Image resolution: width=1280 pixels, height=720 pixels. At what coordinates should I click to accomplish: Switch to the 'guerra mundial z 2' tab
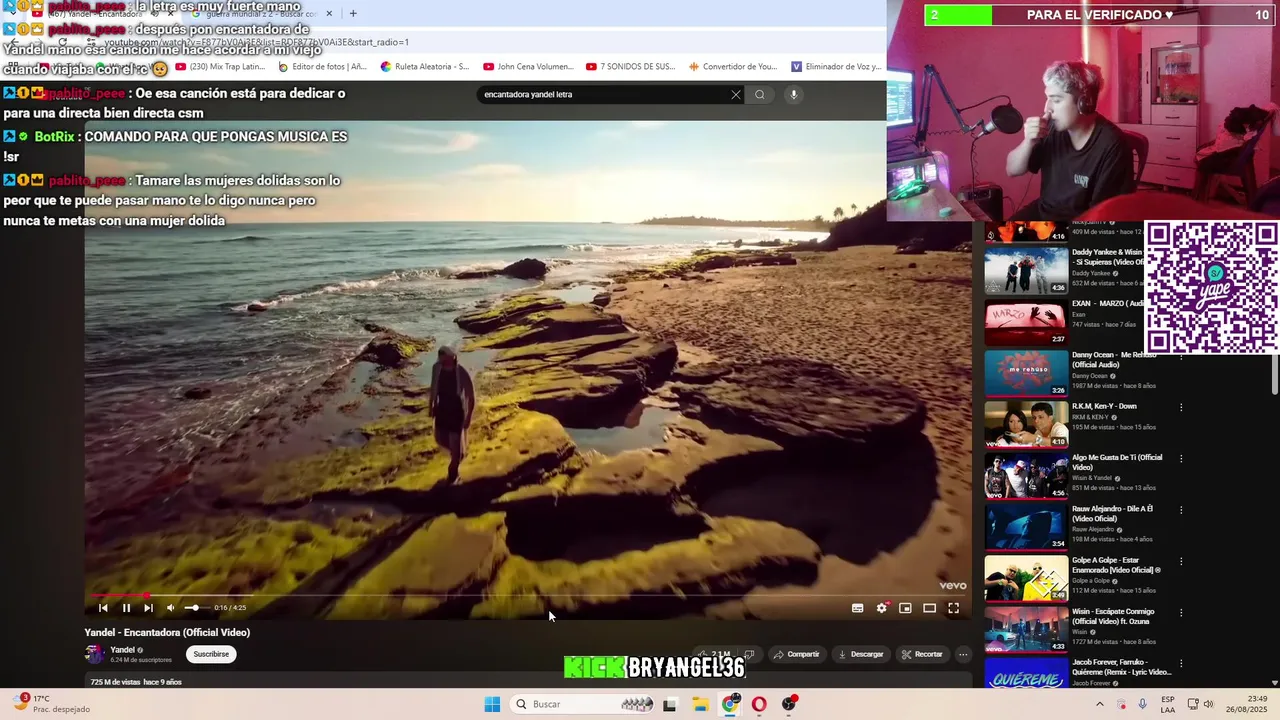[262, 14]
